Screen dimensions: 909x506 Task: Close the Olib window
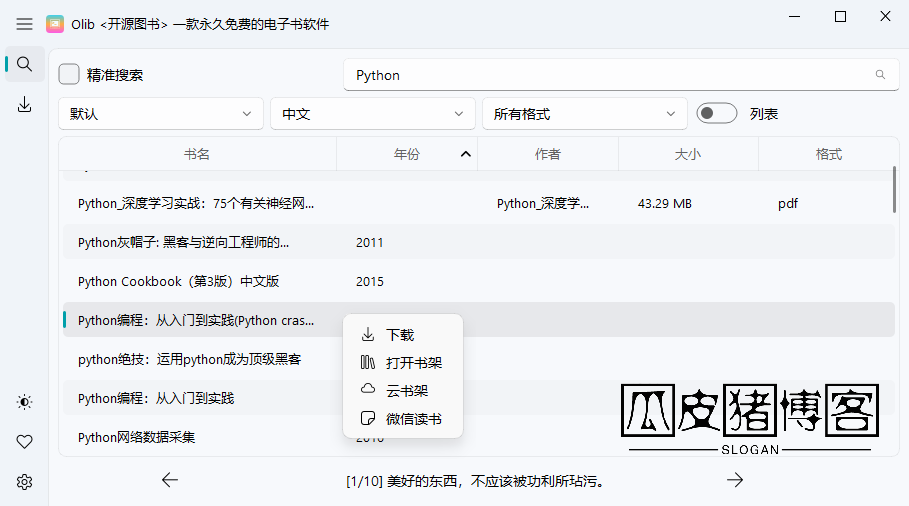click(885, 17)
